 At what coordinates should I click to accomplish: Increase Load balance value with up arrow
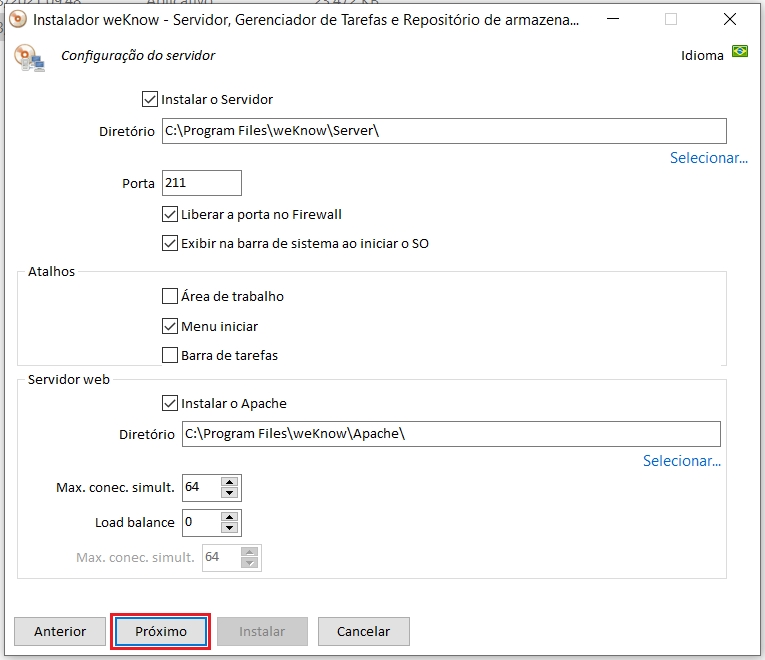tap(230, 517)
